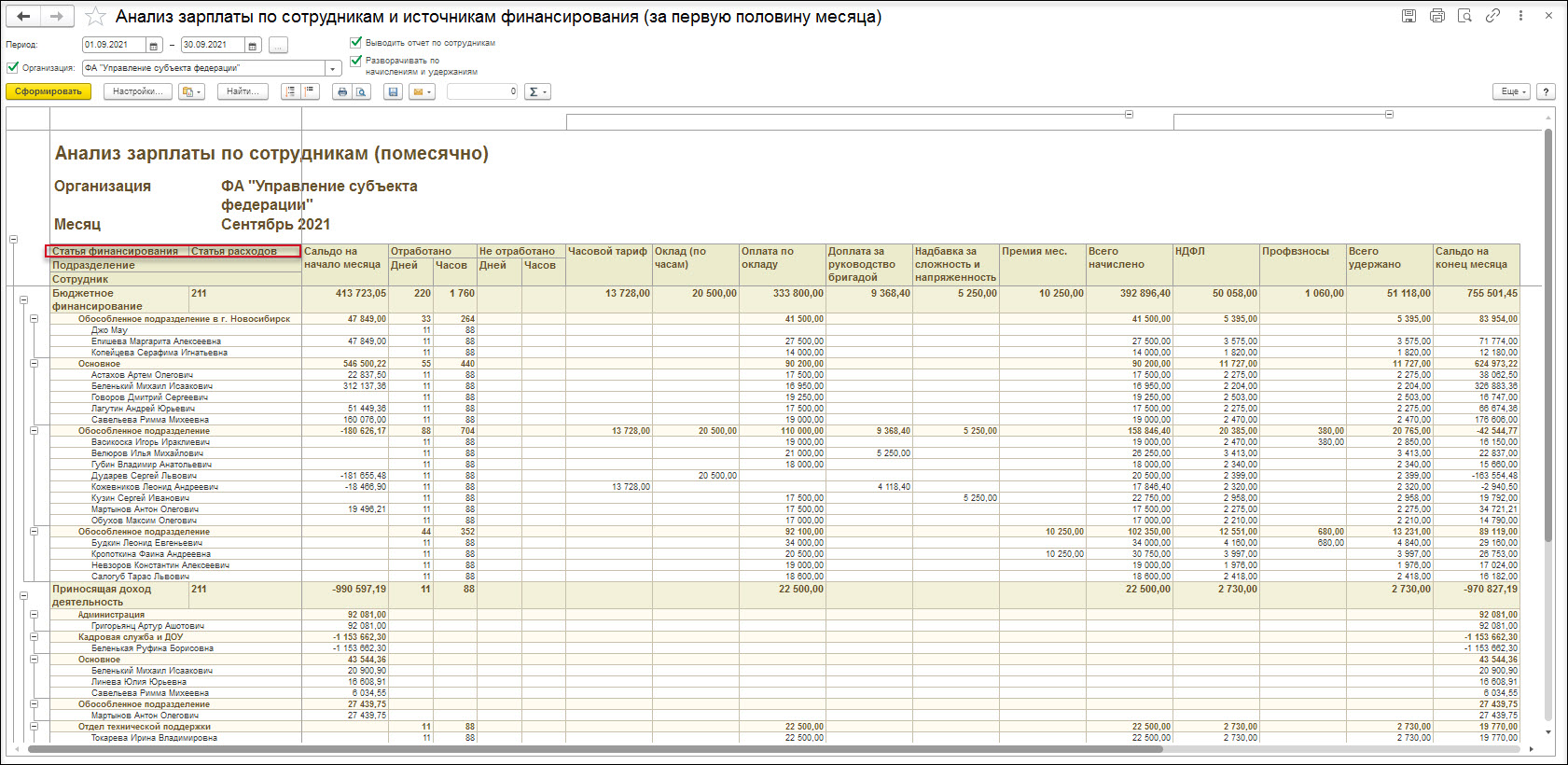Save report result with toolbar diskette
Screen dimensions: 1568x765
click(x=393, y=91)
